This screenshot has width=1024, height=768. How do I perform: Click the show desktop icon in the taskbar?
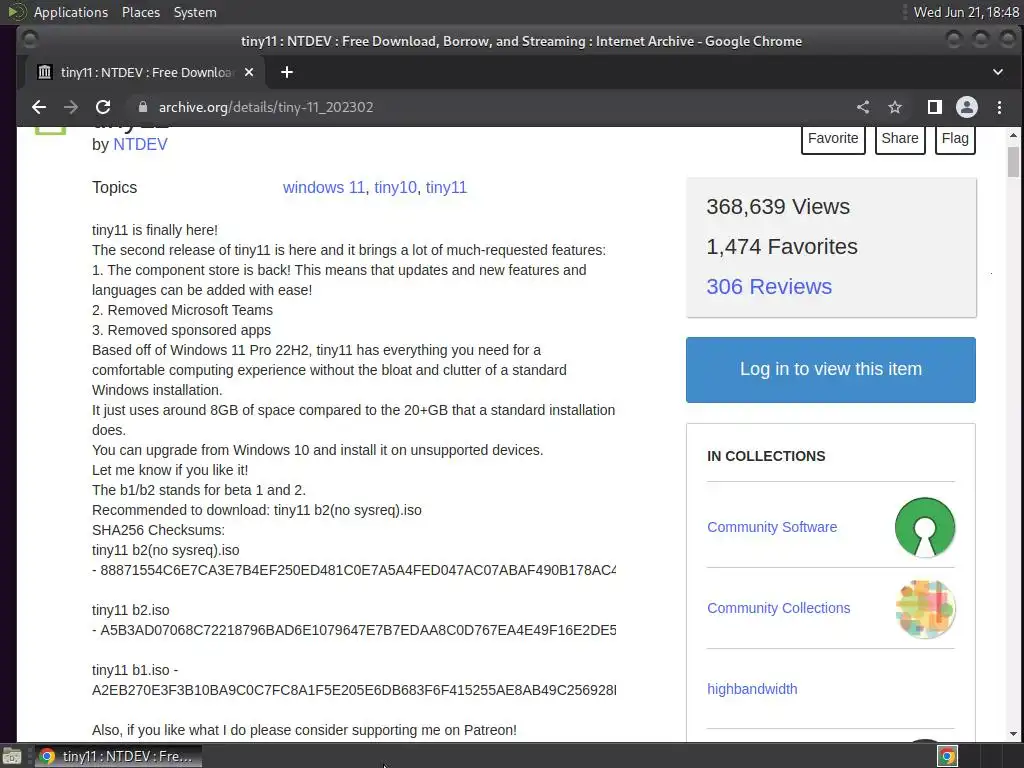12,756
